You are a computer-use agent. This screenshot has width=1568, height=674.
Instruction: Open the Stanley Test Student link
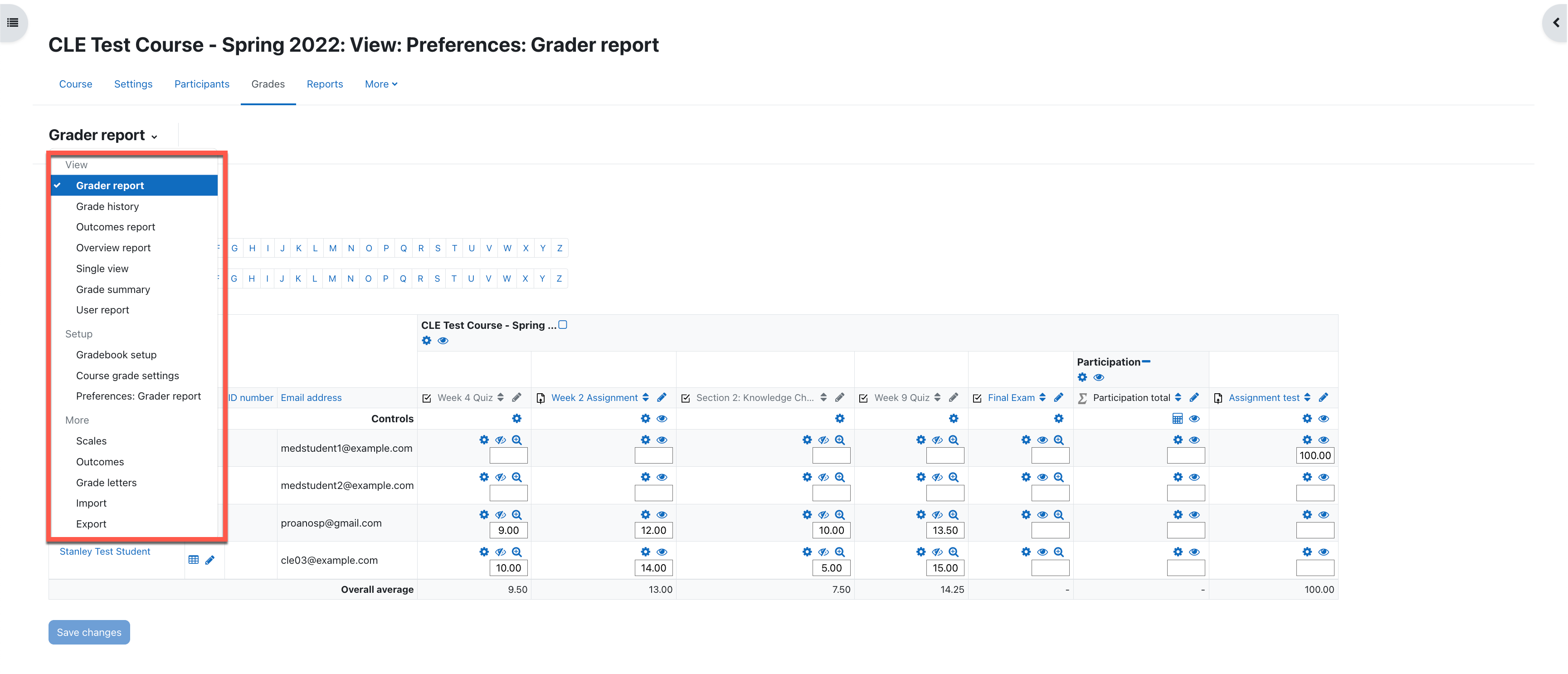pyautogui.click(x=105, y=552)
